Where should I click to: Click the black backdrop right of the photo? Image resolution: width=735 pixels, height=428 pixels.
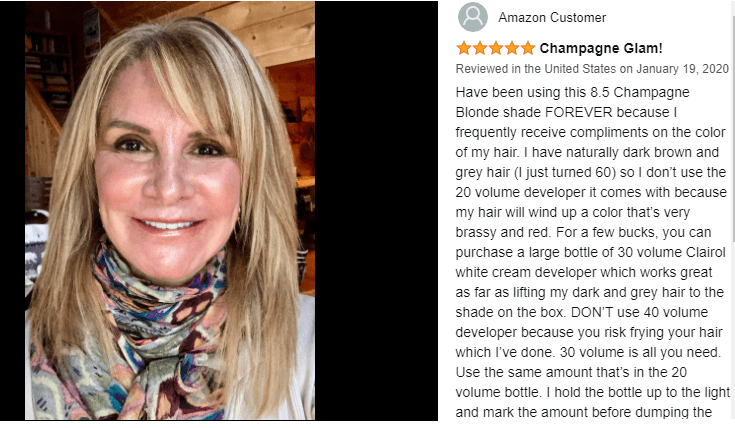[376, 210]
